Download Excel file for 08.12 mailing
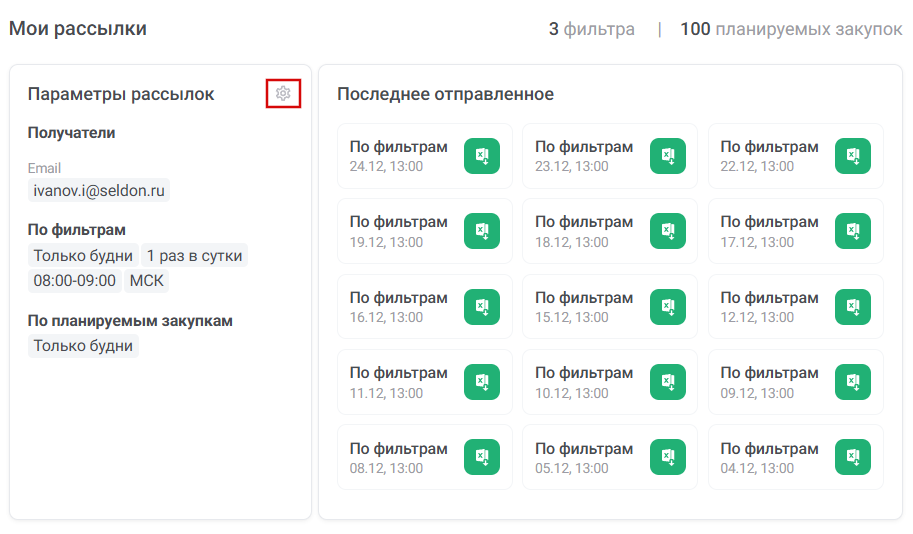 pos(482,457)
